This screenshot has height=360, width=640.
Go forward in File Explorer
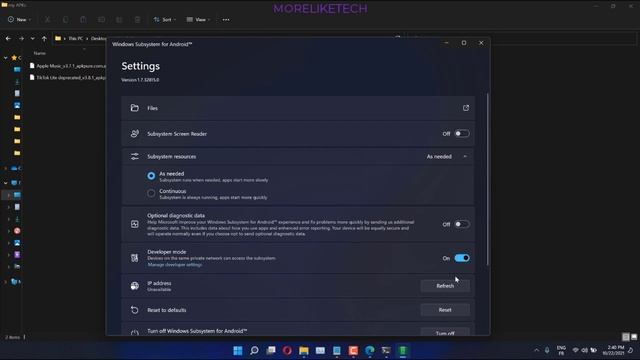pyautogui.click(x=21, y=38)
